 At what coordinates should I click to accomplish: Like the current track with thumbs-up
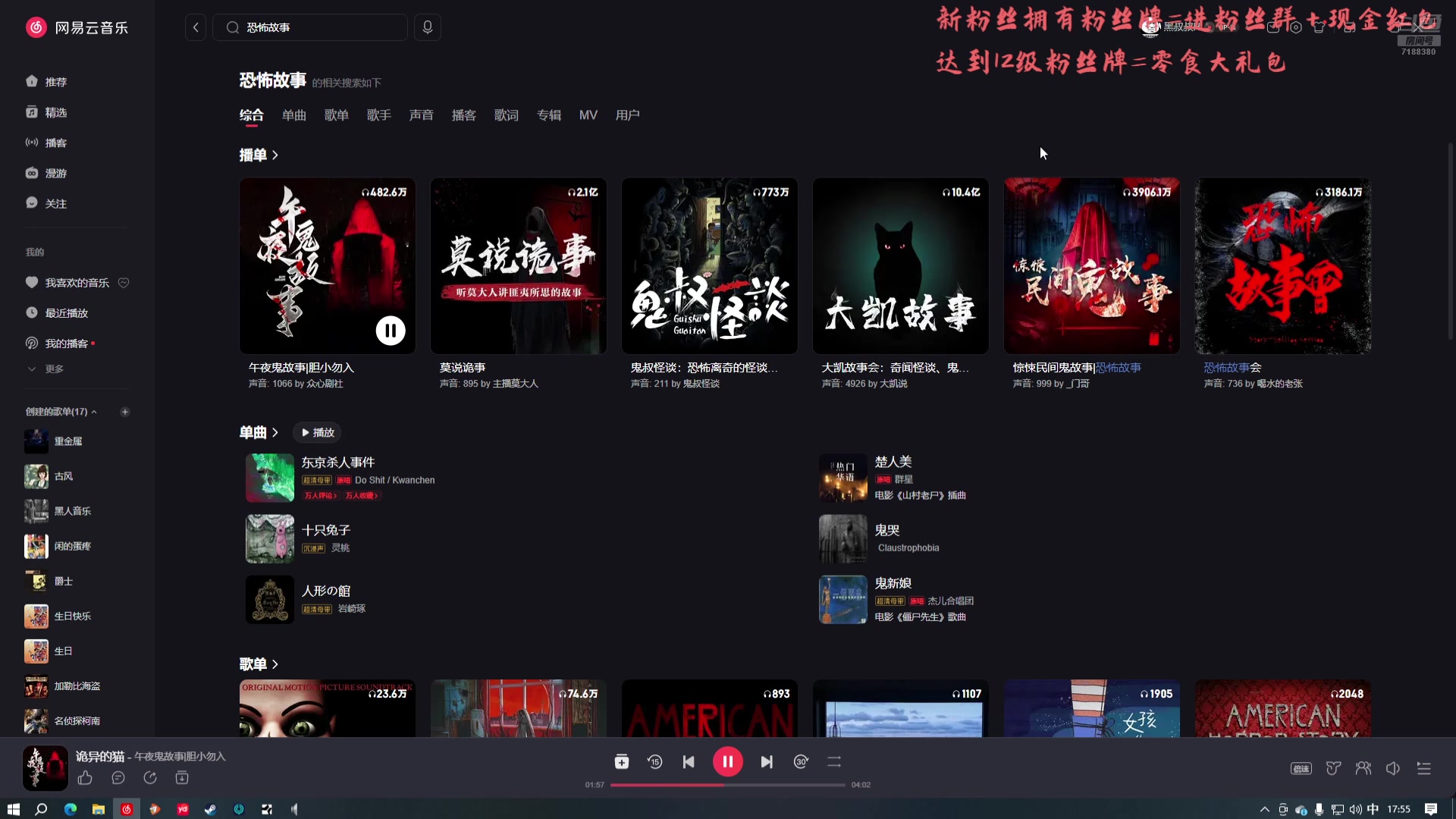(x=85, y=778)
